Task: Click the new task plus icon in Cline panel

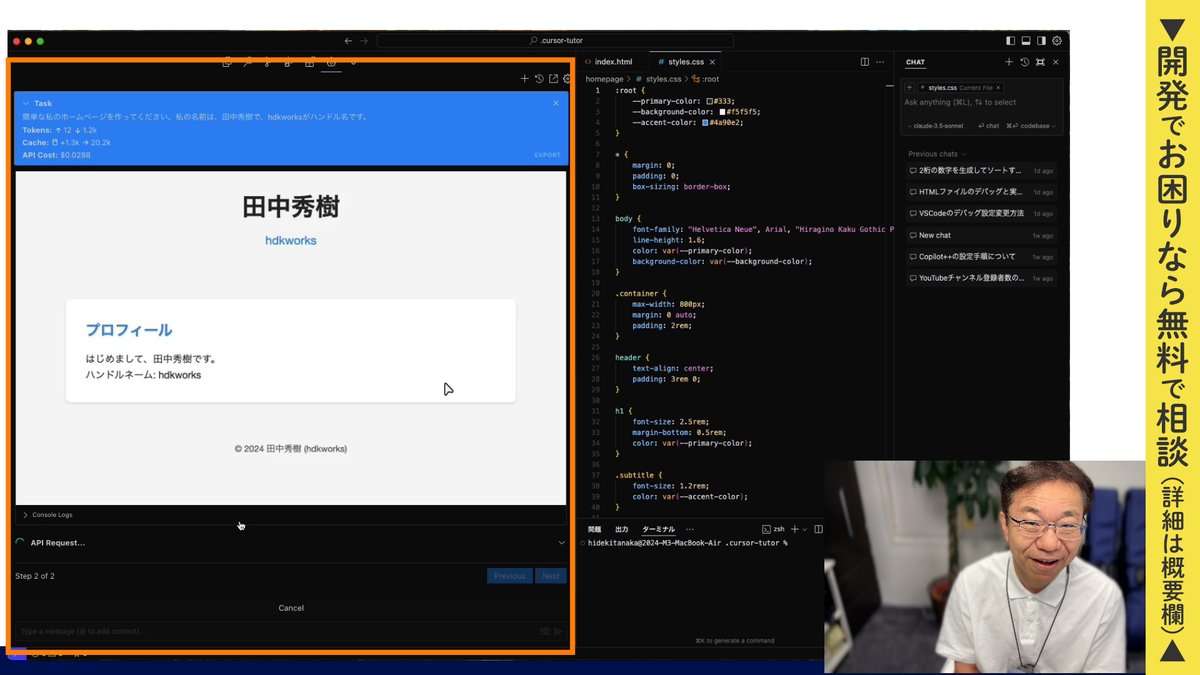Action: [525, 79]
